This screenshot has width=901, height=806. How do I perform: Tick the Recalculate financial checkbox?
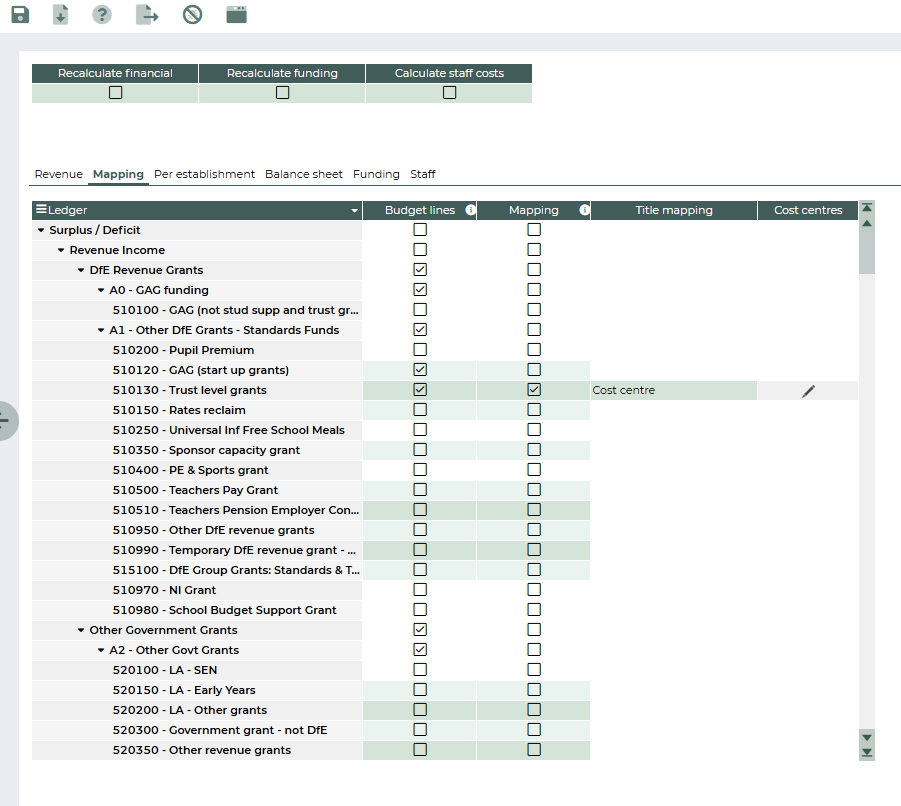point(115,93)
